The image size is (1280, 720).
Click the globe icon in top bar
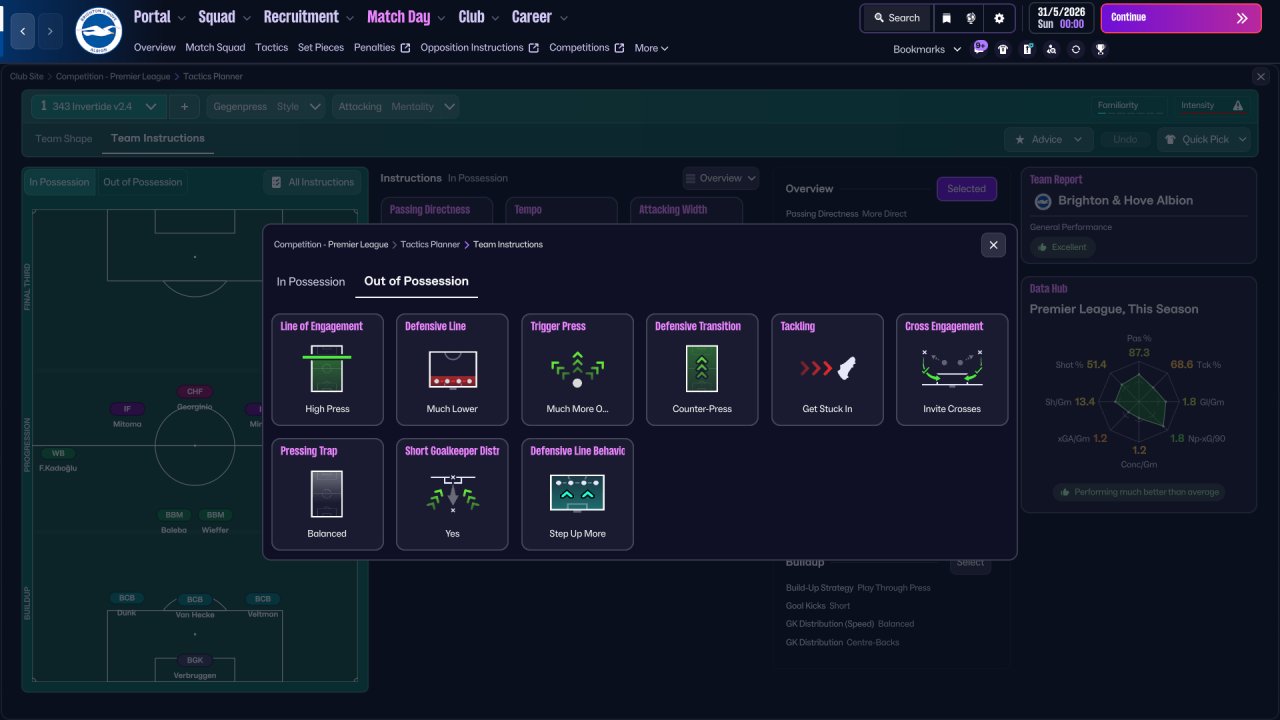click(x=970, y=18)
